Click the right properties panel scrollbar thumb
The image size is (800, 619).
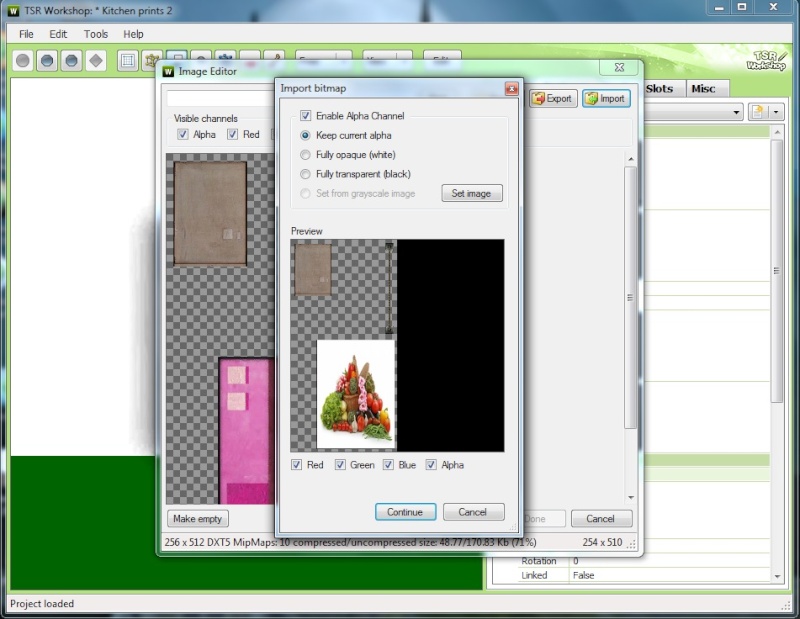(777, 271)
